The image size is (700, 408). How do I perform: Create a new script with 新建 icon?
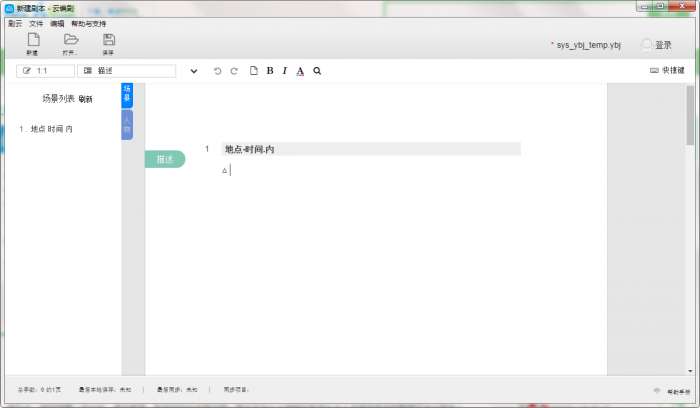click(33, 43)
